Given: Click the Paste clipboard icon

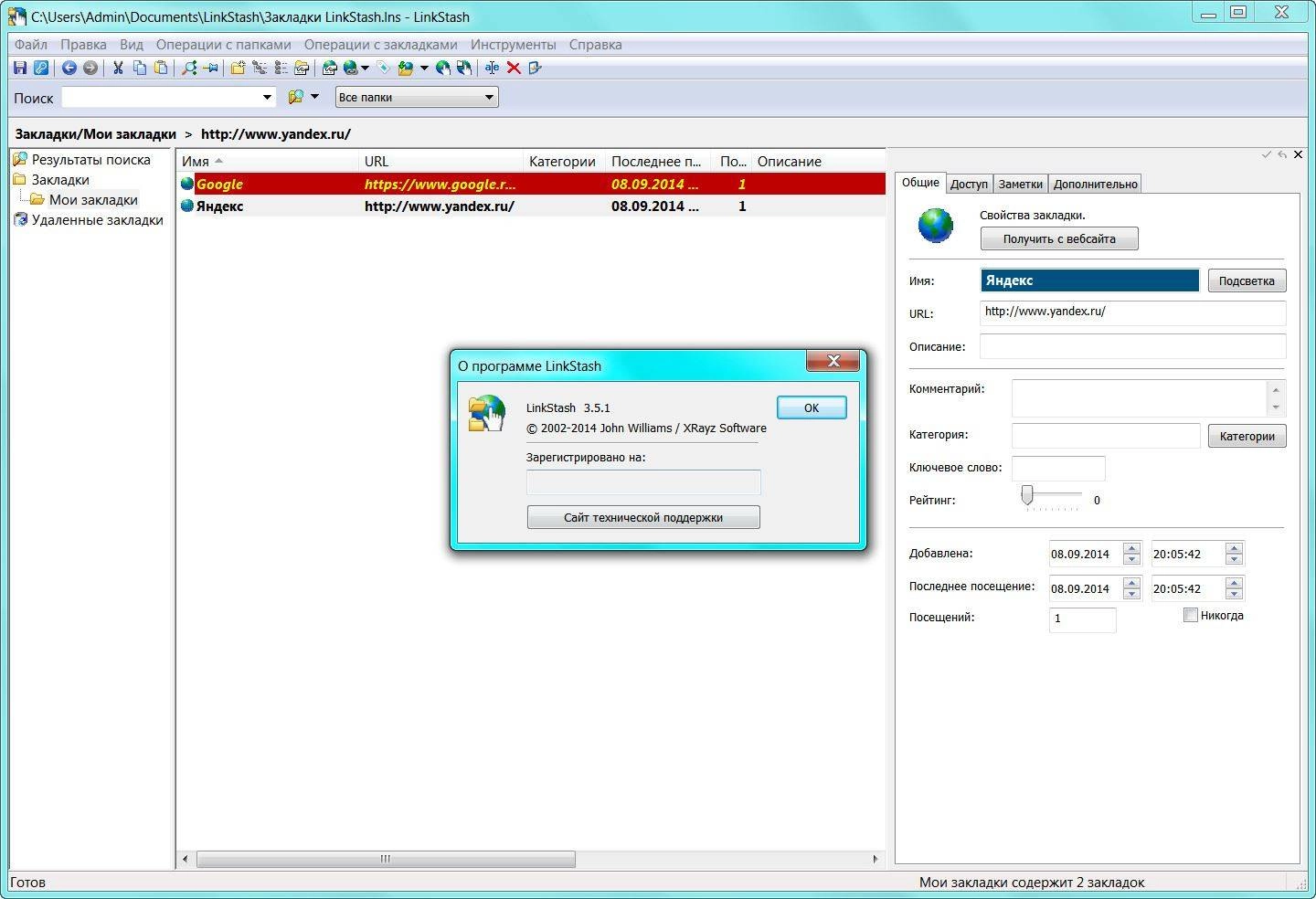Looking at the screenshot, I should pos(161,68).
